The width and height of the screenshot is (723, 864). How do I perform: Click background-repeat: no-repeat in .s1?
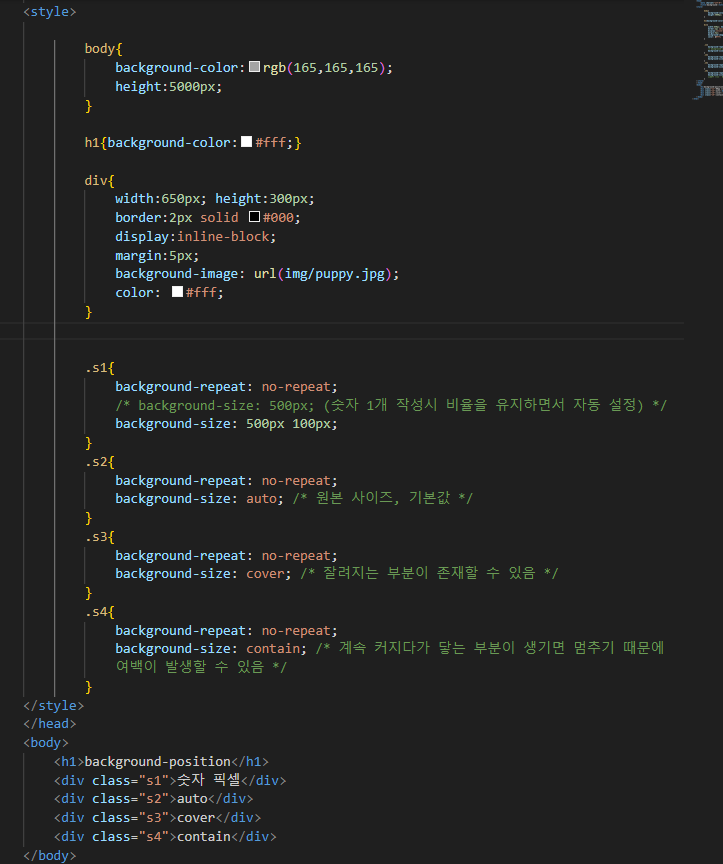(x=226, y=386)
